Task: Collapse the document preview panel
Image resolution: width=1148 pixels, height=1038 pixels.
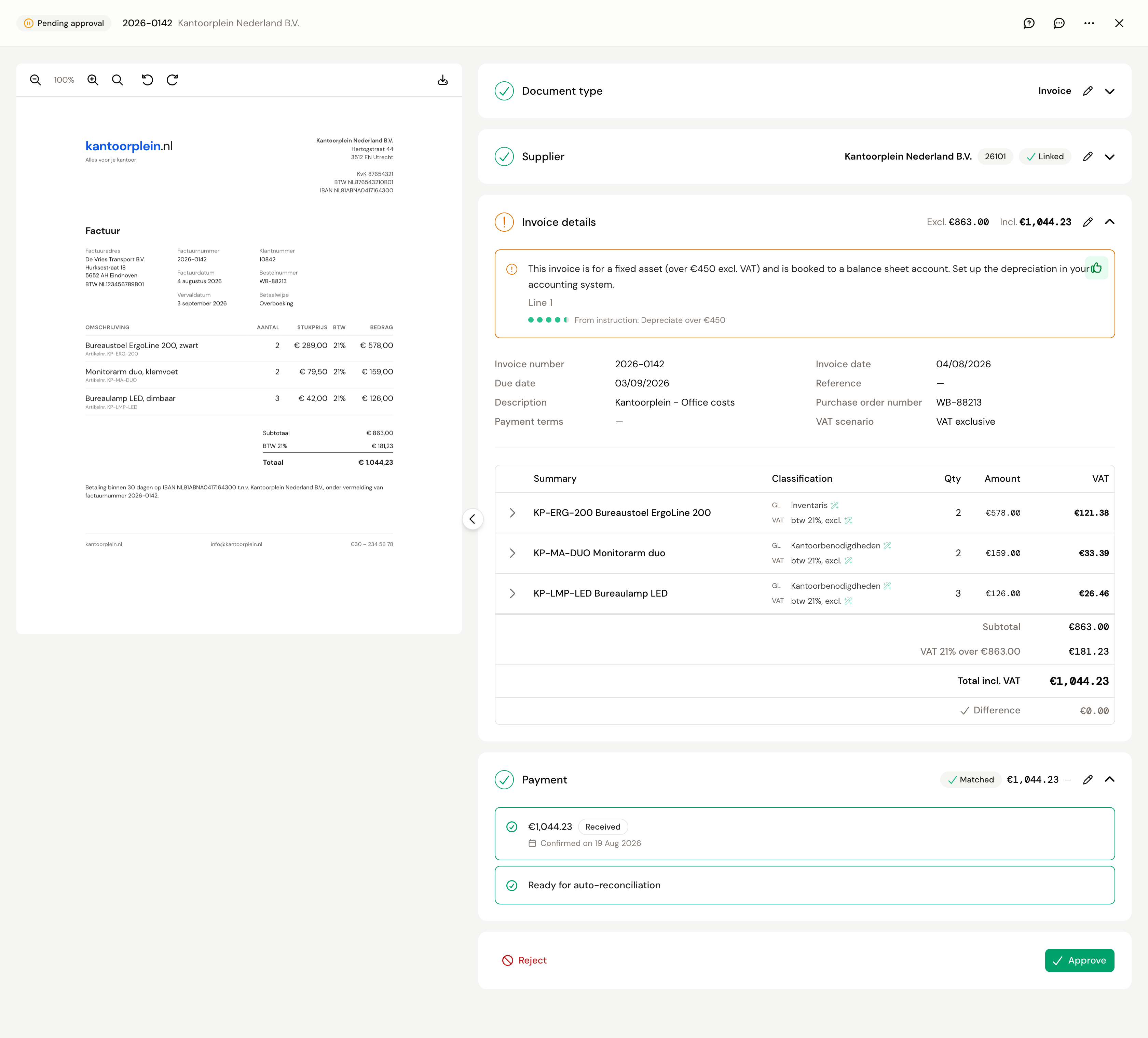Action: pos(472,519)
